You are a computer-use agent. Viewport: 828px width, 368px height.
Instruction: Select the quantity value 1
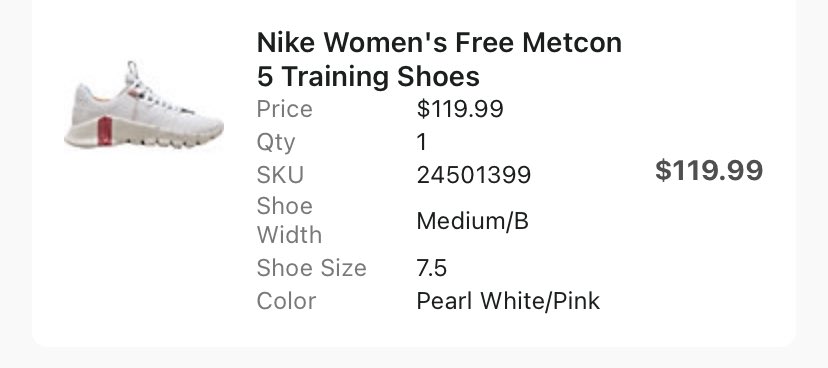pos(421,143)
